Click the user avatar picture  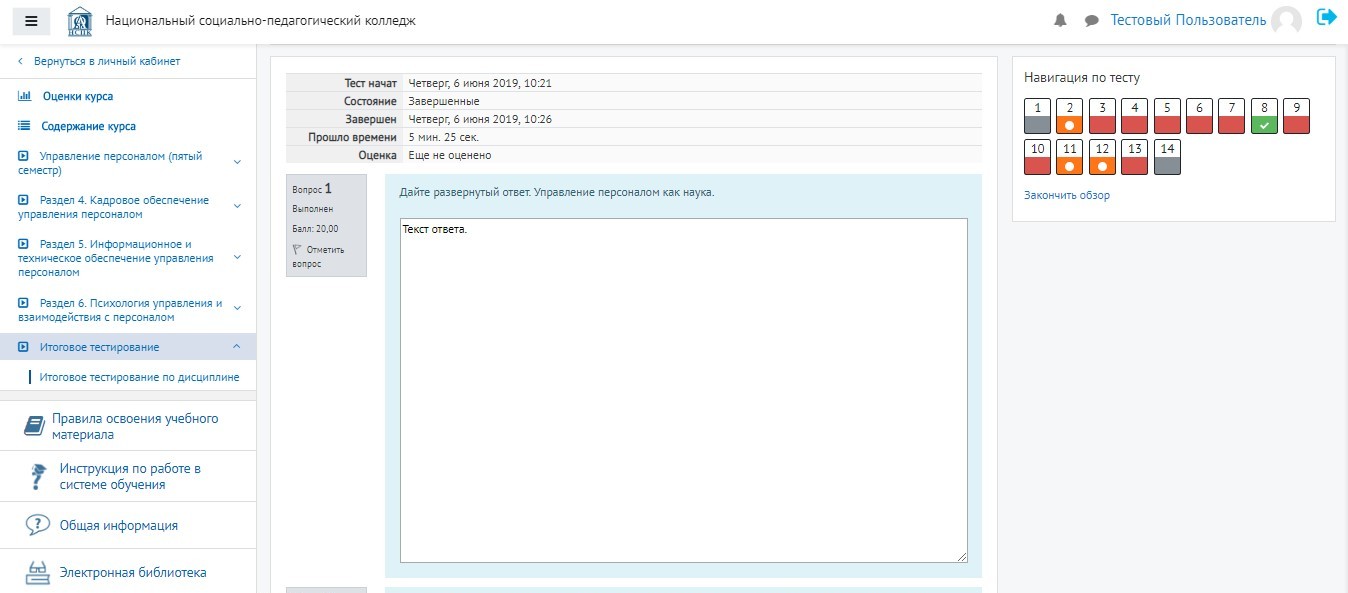(1286, 21)
